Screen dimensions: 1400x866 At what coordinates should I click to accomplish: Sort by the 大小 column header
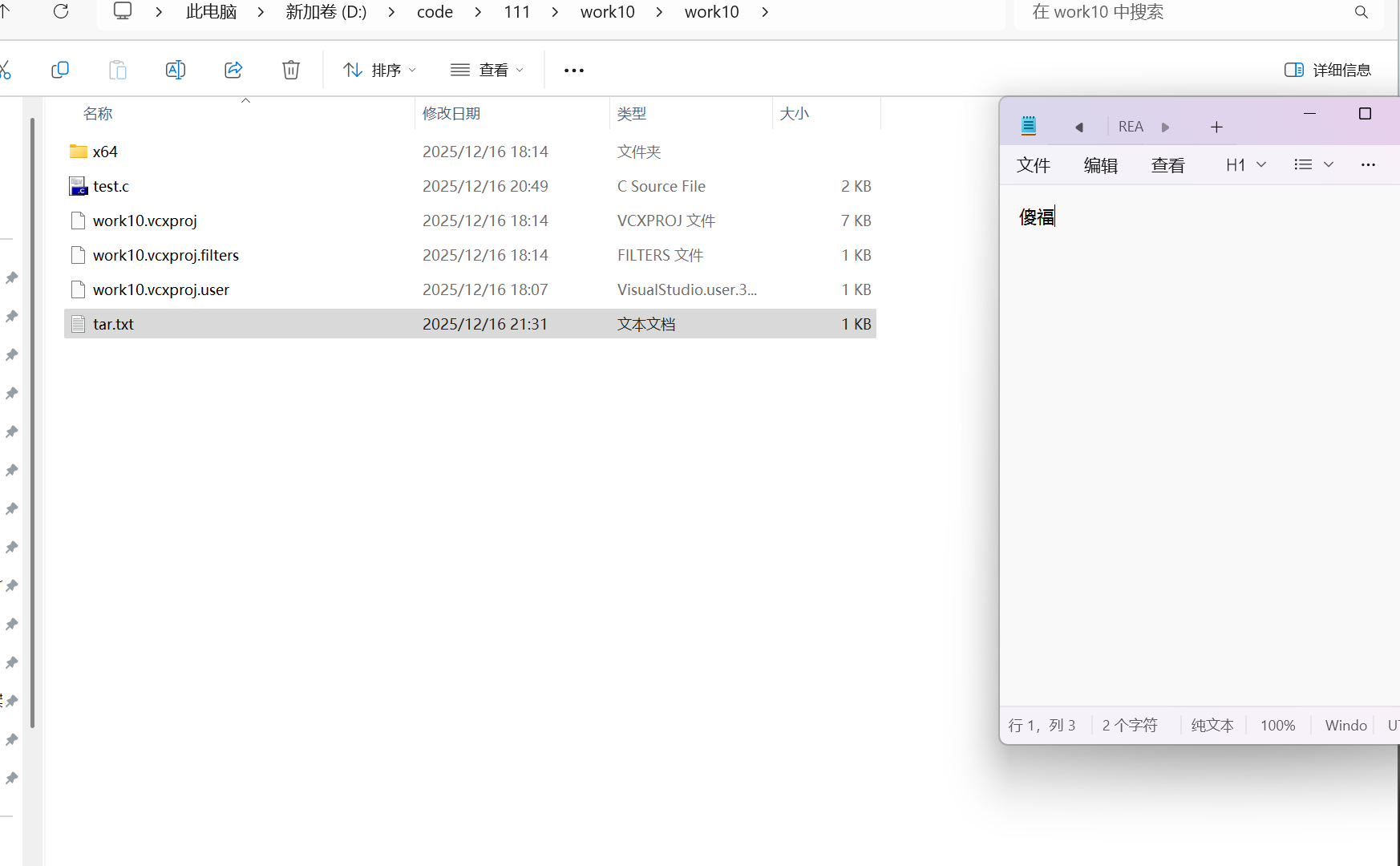point(795,114)
